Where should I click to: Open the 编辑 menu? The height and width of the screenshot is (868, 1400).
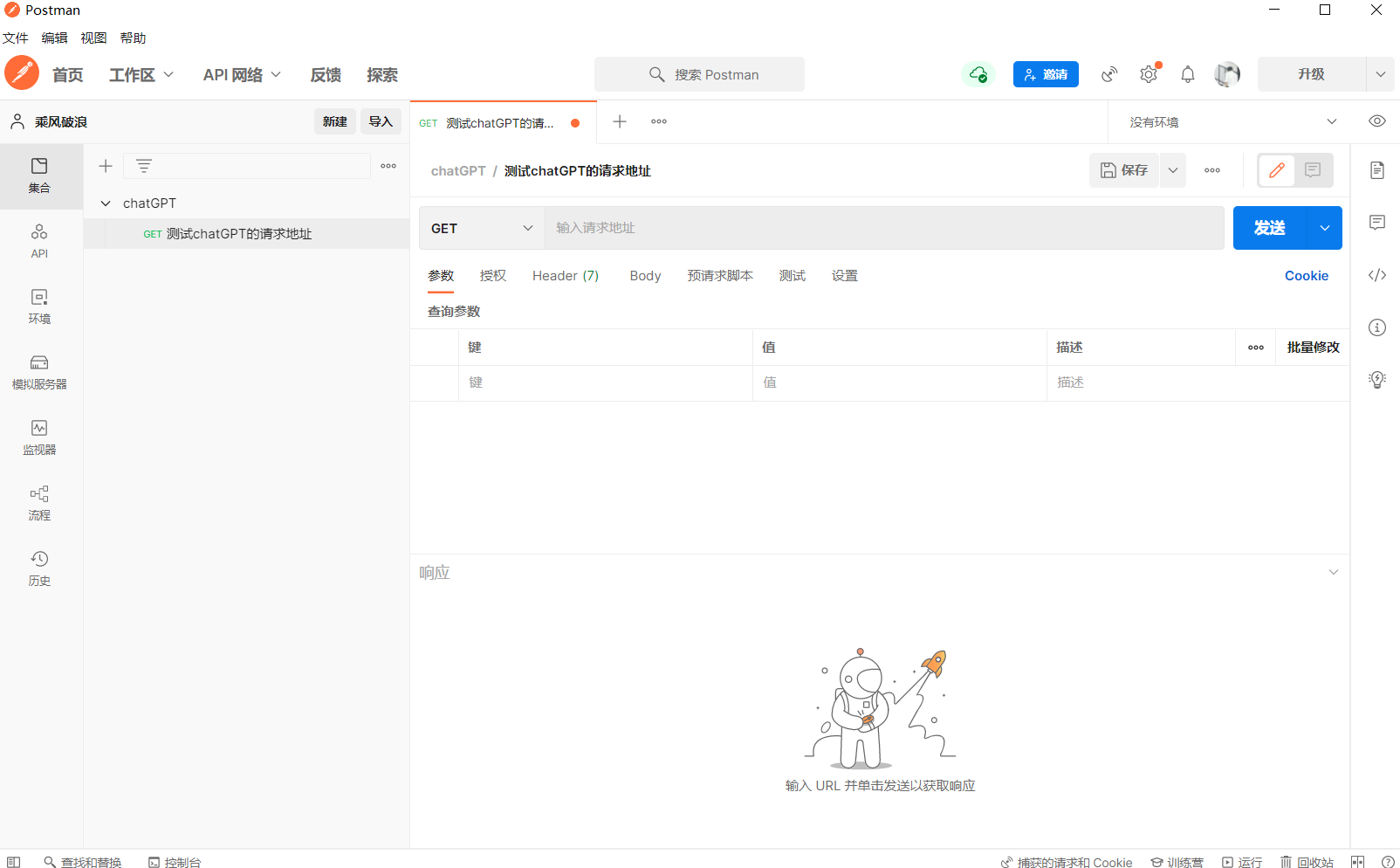[x=55, y=38]
